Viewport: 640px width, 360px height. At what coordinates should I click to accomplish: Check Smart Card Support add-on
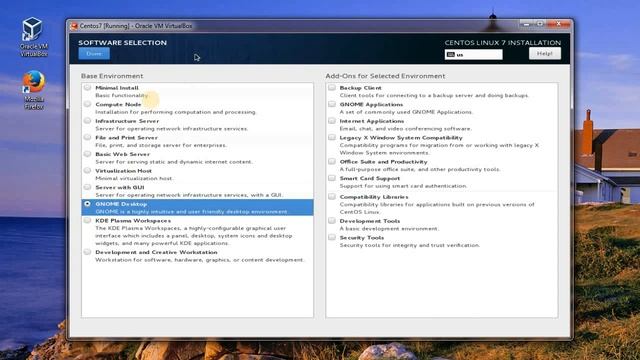(332, 178)
